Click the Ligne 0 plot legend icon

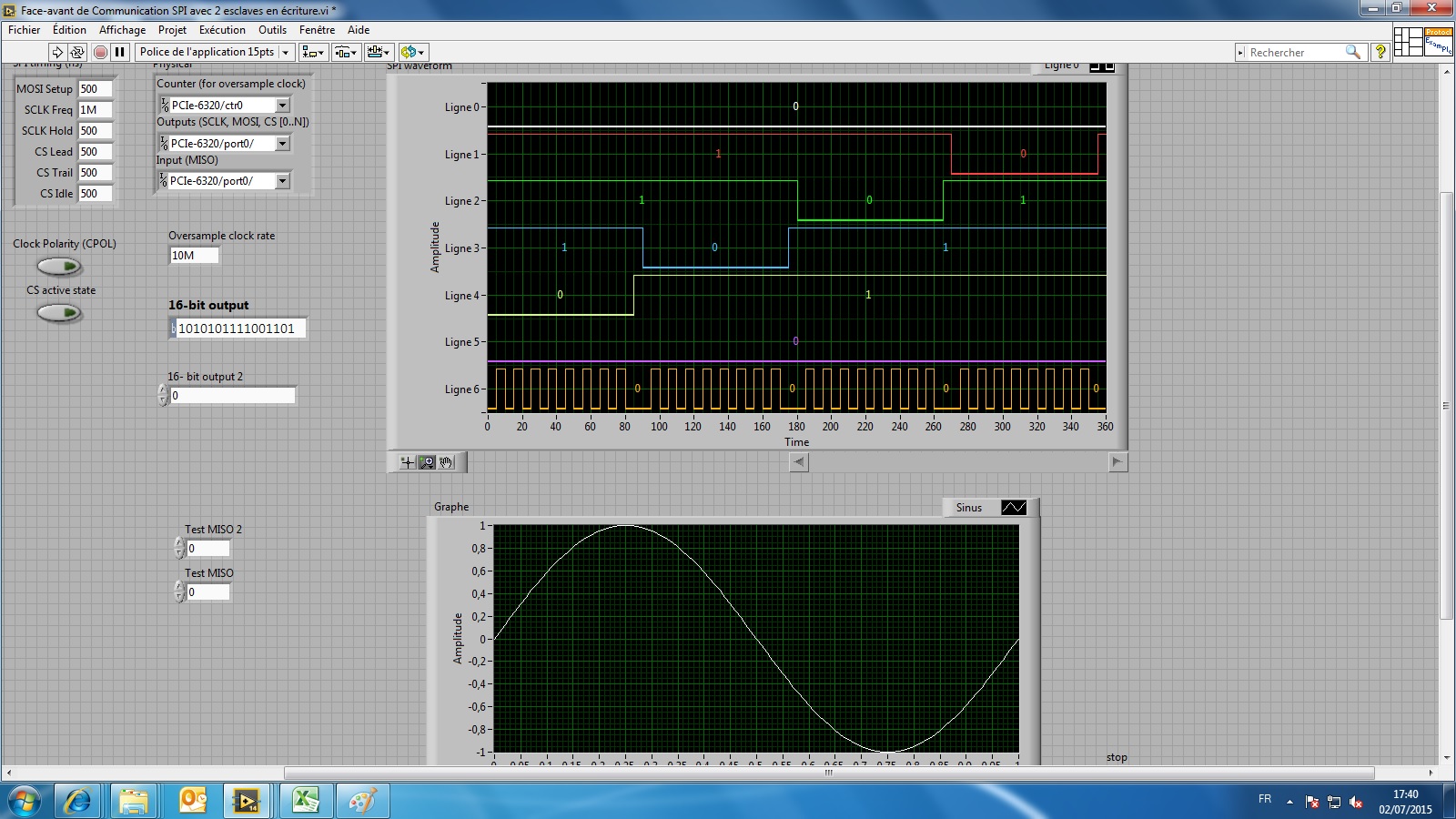pos(1102,66)
